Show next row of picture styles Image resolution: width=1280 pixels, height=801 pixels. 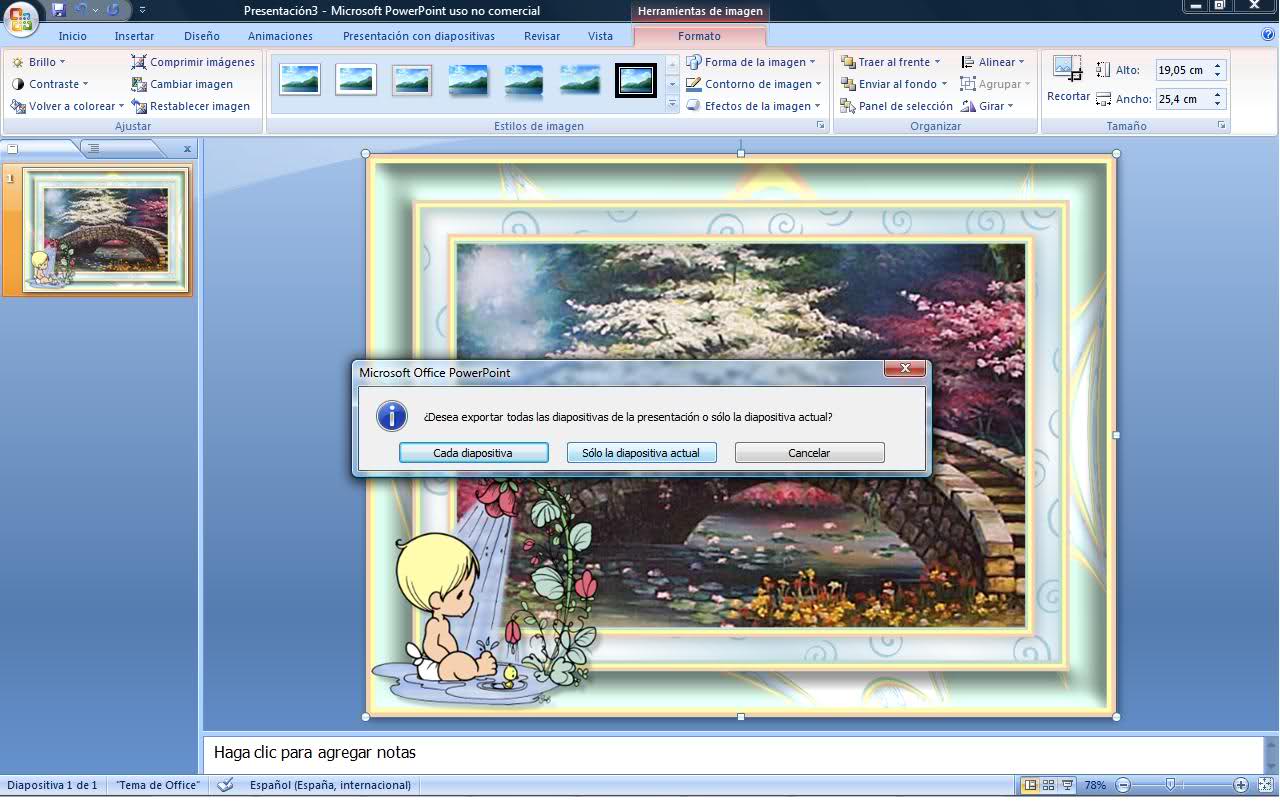pyautogui.click(x=672, y=84)
